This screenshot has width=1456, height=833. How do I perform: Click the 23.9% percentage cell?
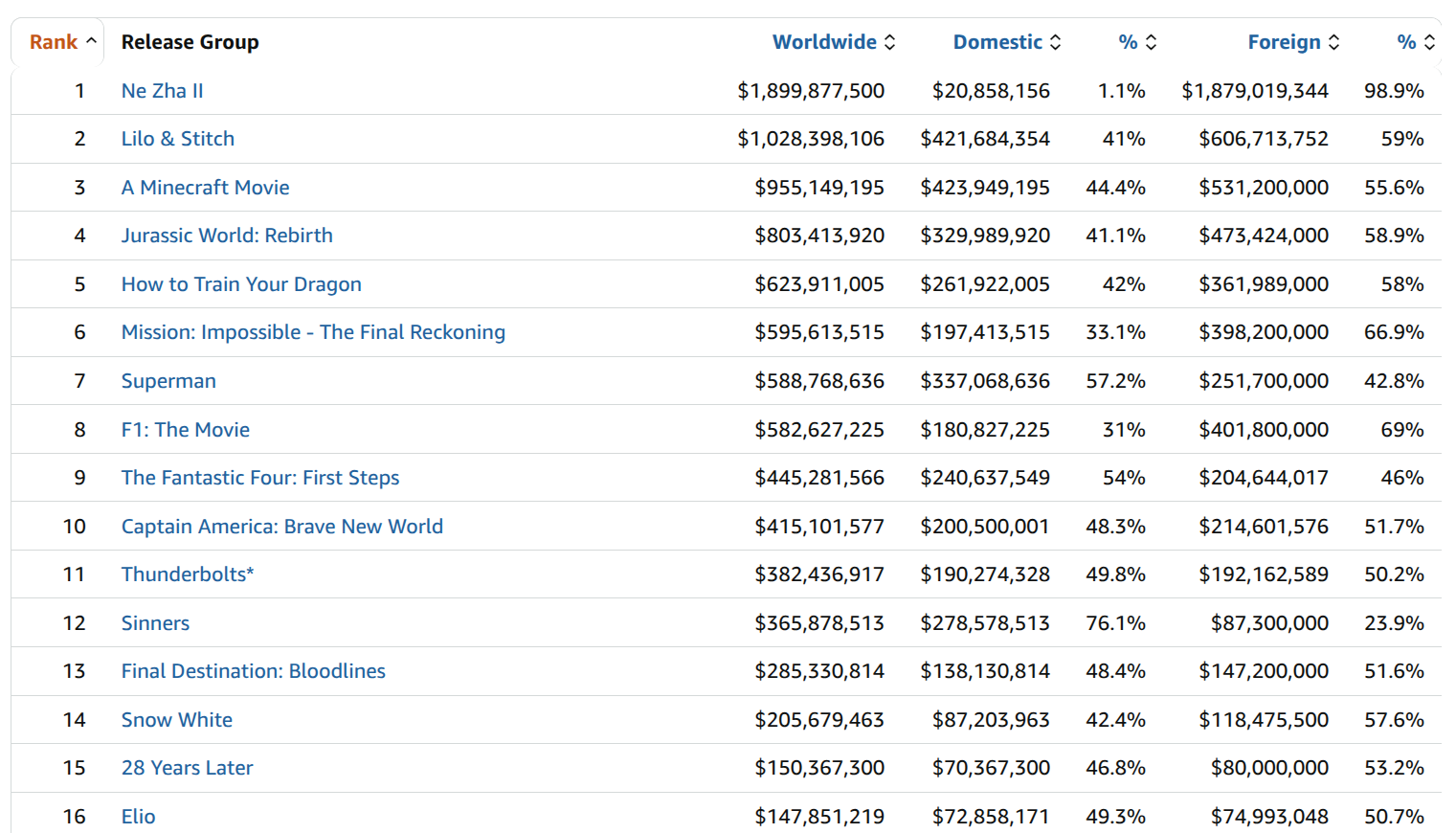[1395, 623]
